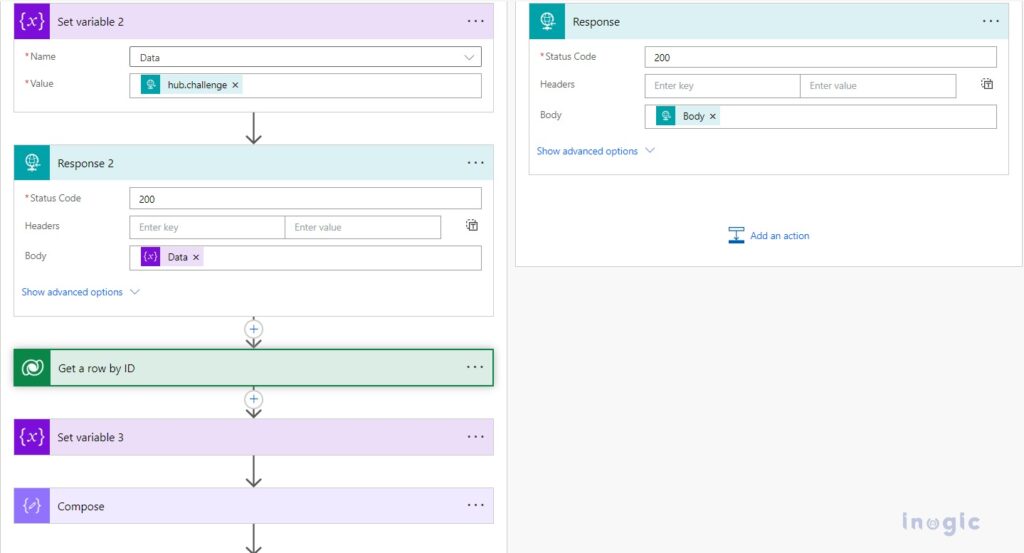Click the Set variable 3 icon
The height and width of the screenshot is (553, 1024).
(x=32, y=437)
